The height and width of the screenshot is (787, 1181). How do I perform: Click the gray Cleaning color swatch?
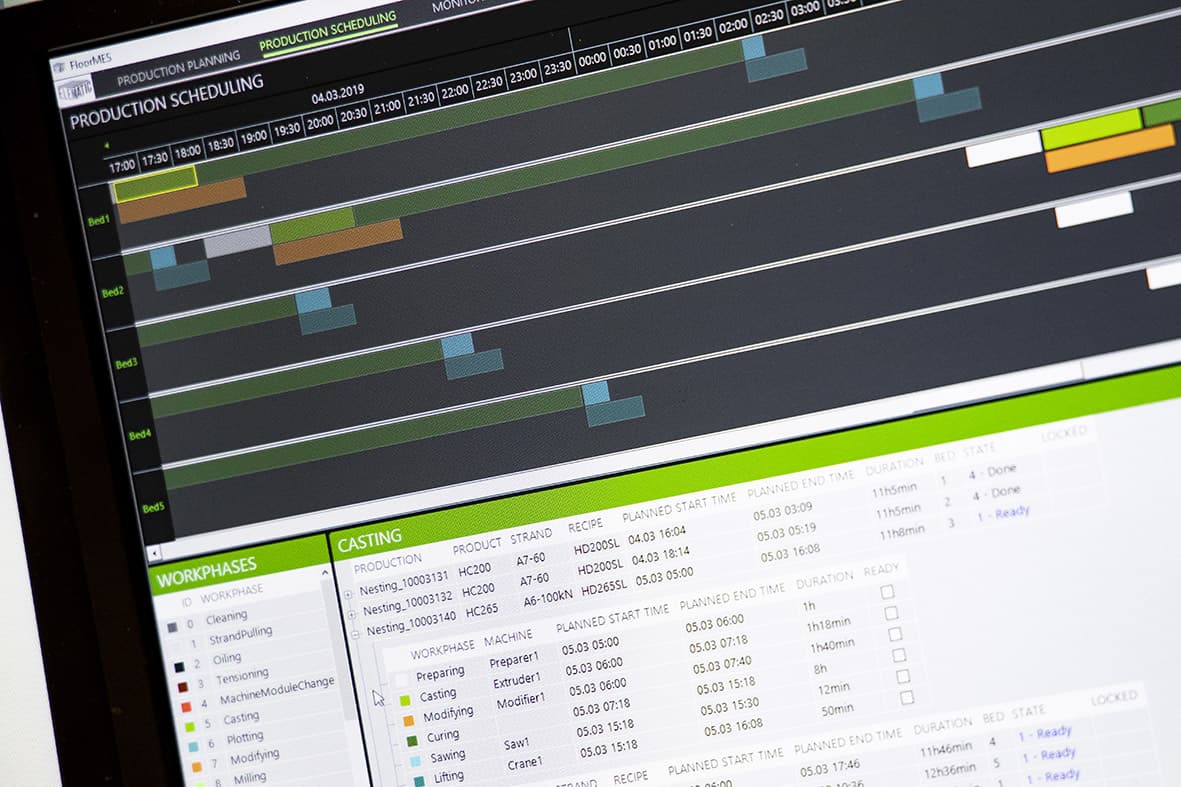(x=172, y=627)
